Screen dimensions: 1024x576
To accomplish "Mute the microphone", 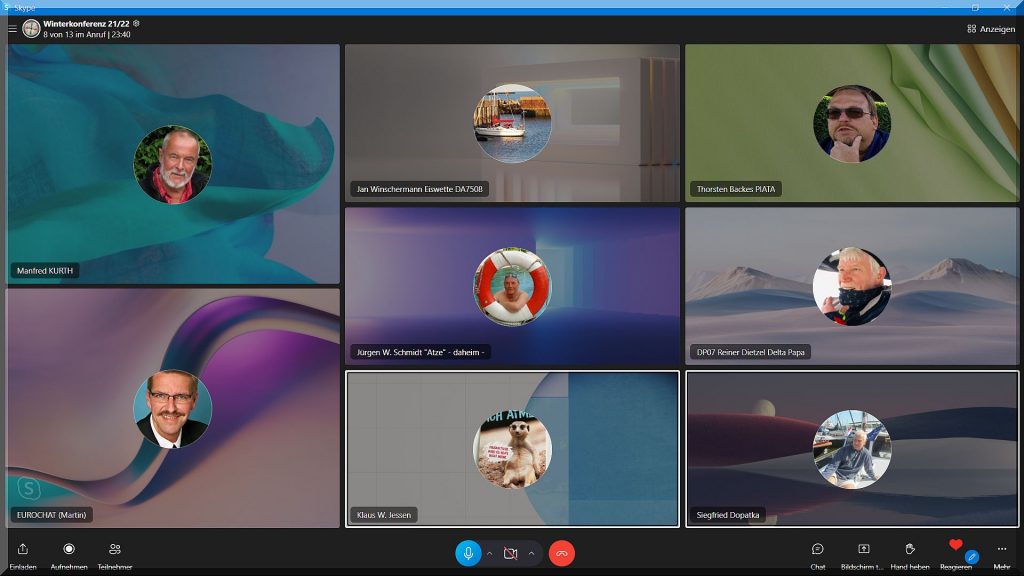I will coord(468,553).
